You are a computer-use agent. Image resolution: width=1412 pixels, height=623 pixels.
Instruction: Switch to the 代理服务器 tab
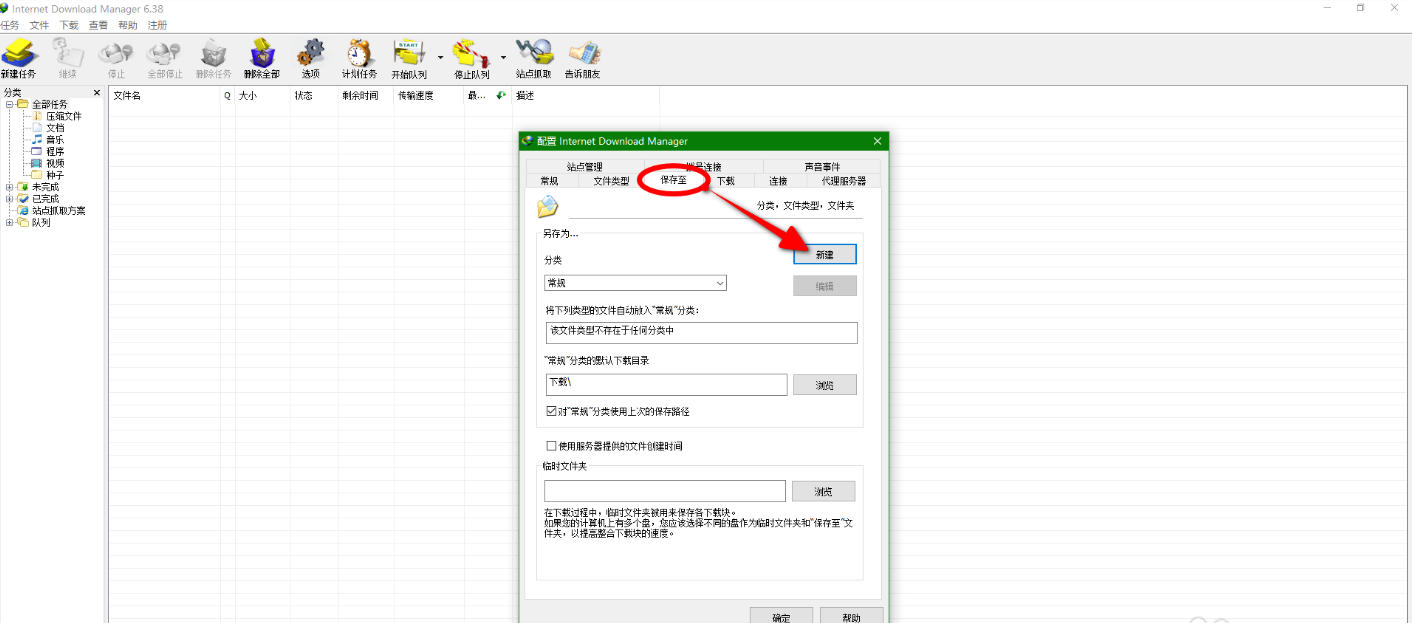pos(844,181)
